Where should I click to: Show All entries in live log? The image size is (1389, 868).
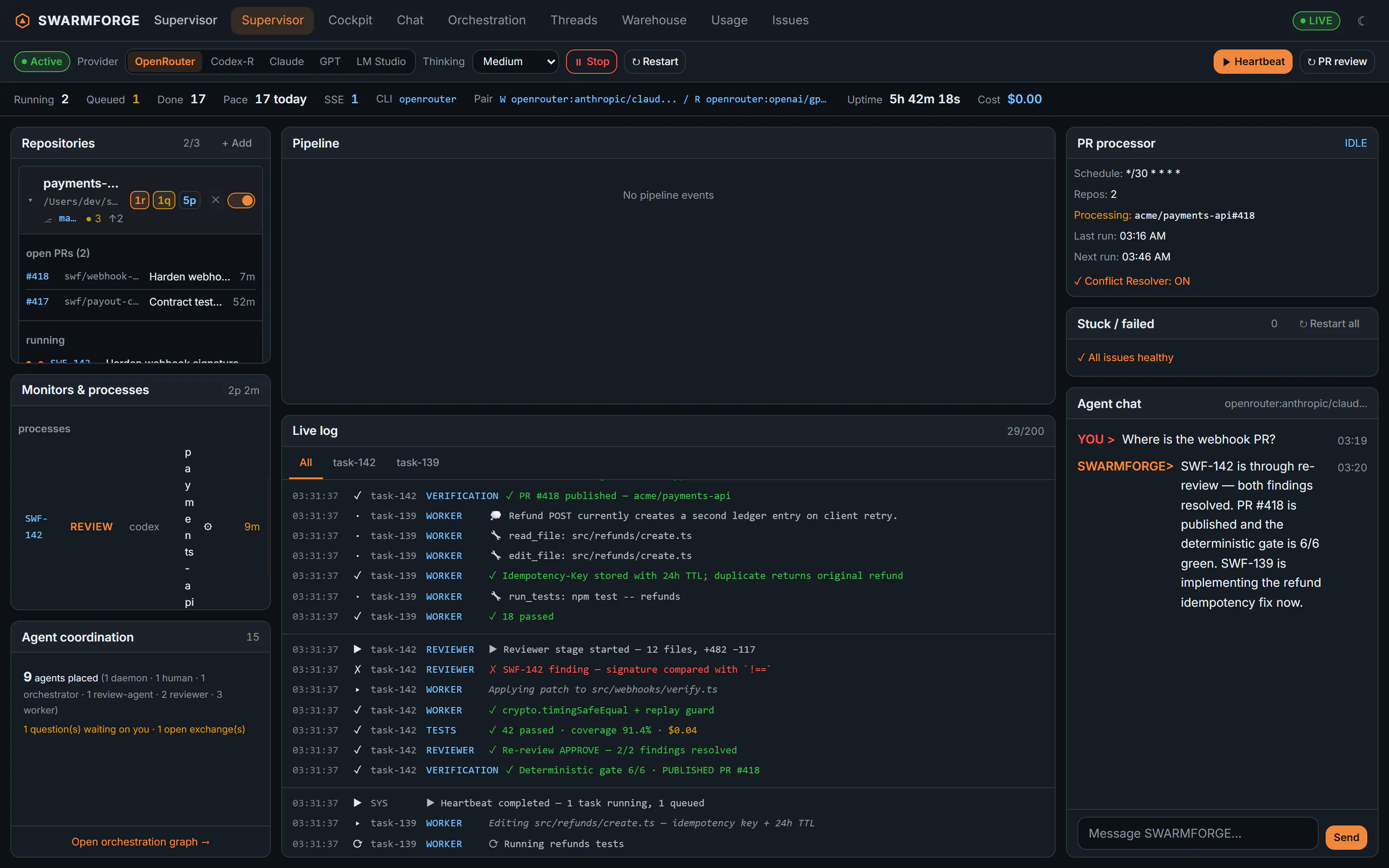(306, 462)
